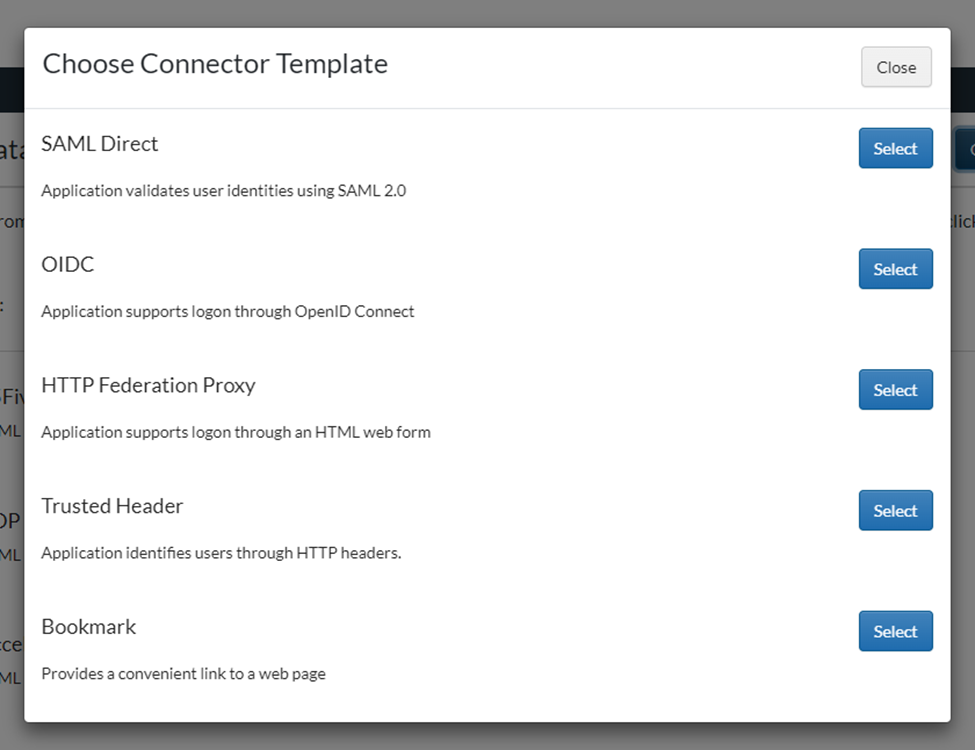Image resolution: width=975 pixels, height=750 pixels.
Task: Click the HTTP Federation Proxy heading
Action: point(148,386)
